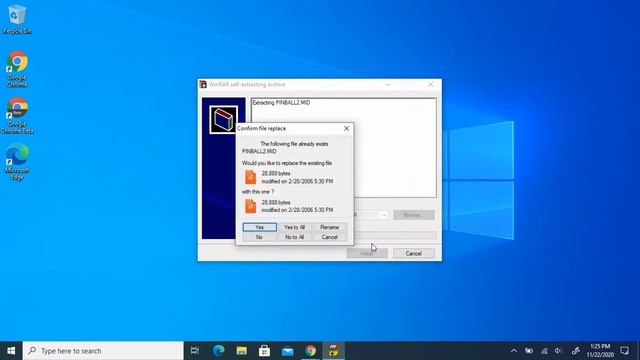Close the WinRAR self-extracting archive window
Image resolution: width=640 pixels, height=360 pixels.
[431, 84]
